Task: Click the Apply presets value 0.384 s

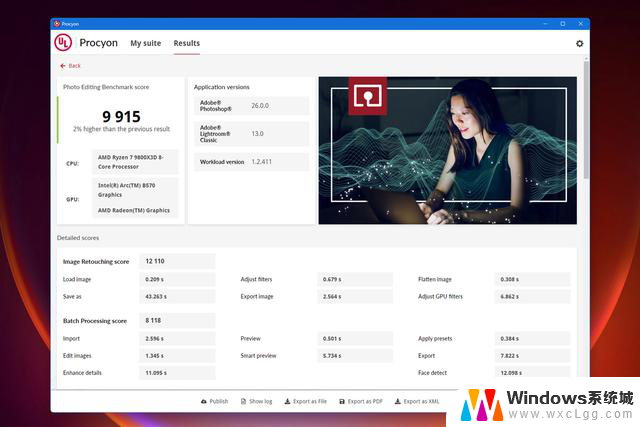Action: click(x=532, y=339)
